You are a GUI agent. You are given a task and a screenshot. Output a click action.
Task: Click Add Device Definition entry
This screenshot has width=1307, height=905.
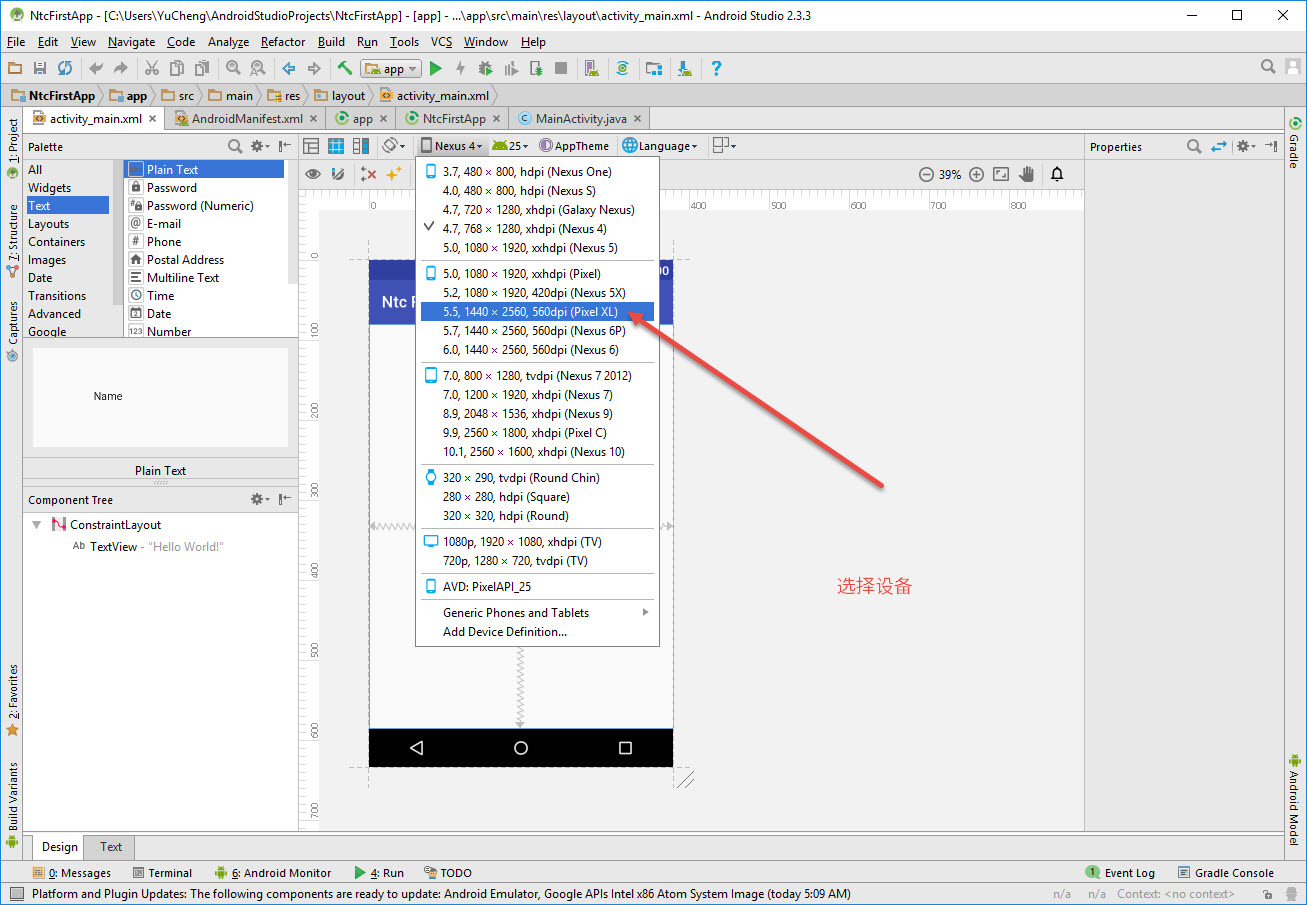point(505,632)
